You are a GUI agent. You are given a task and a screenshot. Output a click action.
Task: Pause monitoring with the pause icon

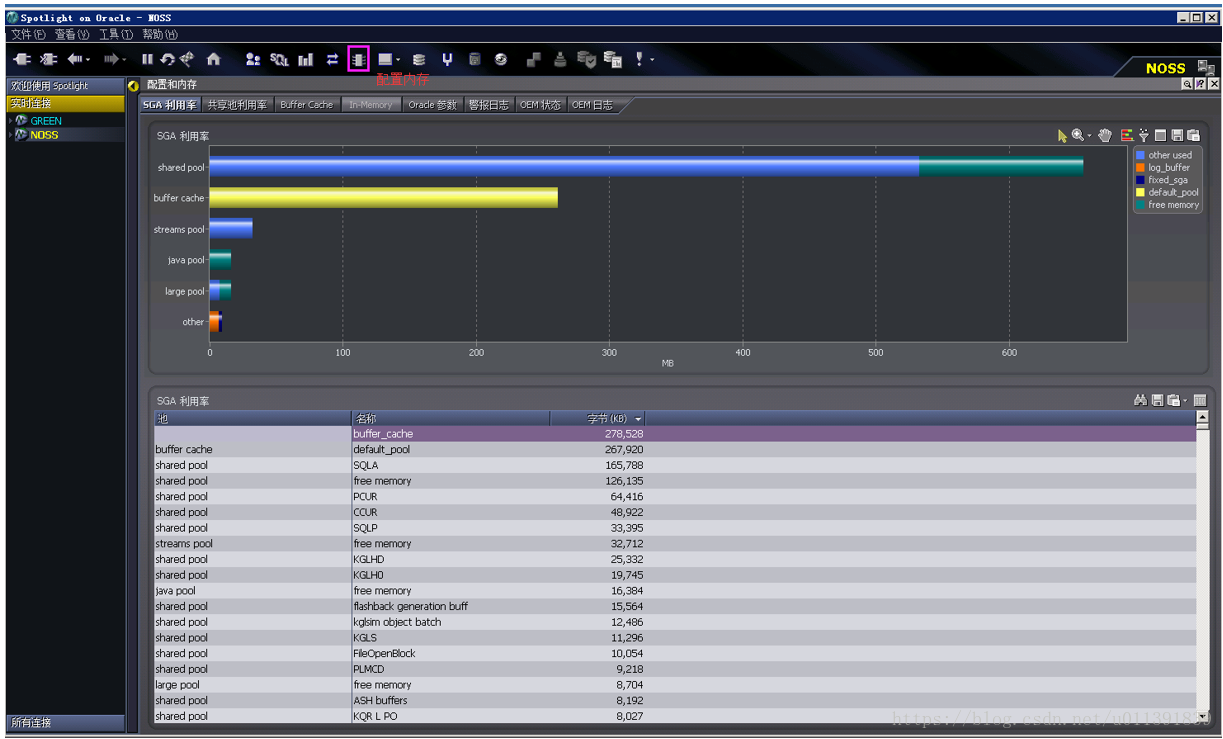[x=148, y=60]
